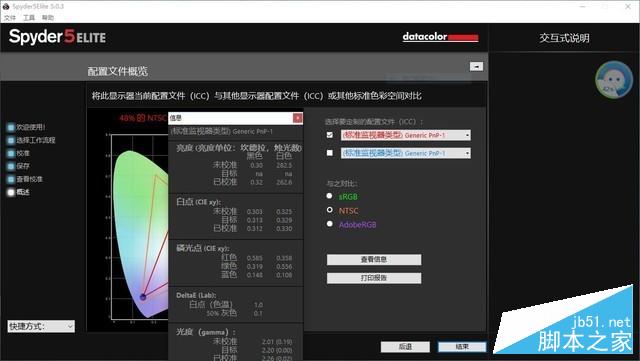
Task: Click the CIE color gamut chart
Action: pyautogui.click(x=139, y=227)
